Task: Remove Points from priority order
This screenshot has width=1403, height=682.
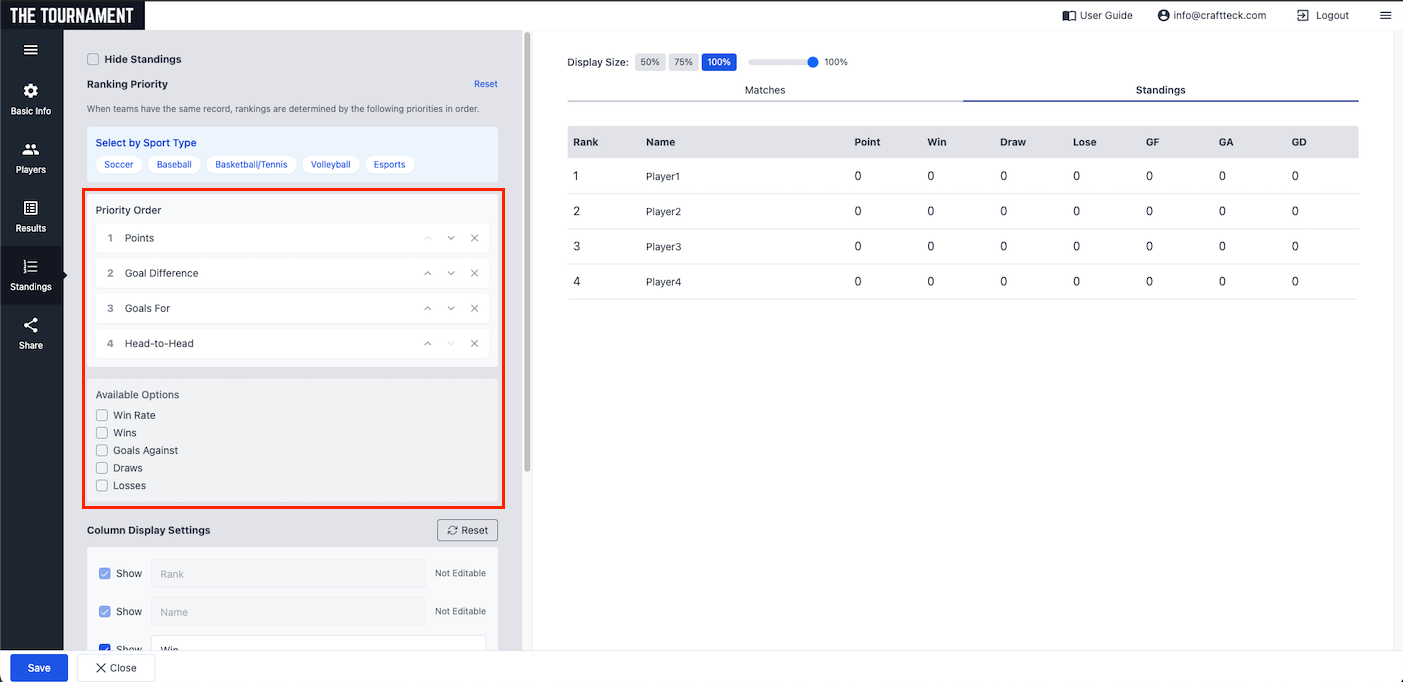Action: point(474,238)
